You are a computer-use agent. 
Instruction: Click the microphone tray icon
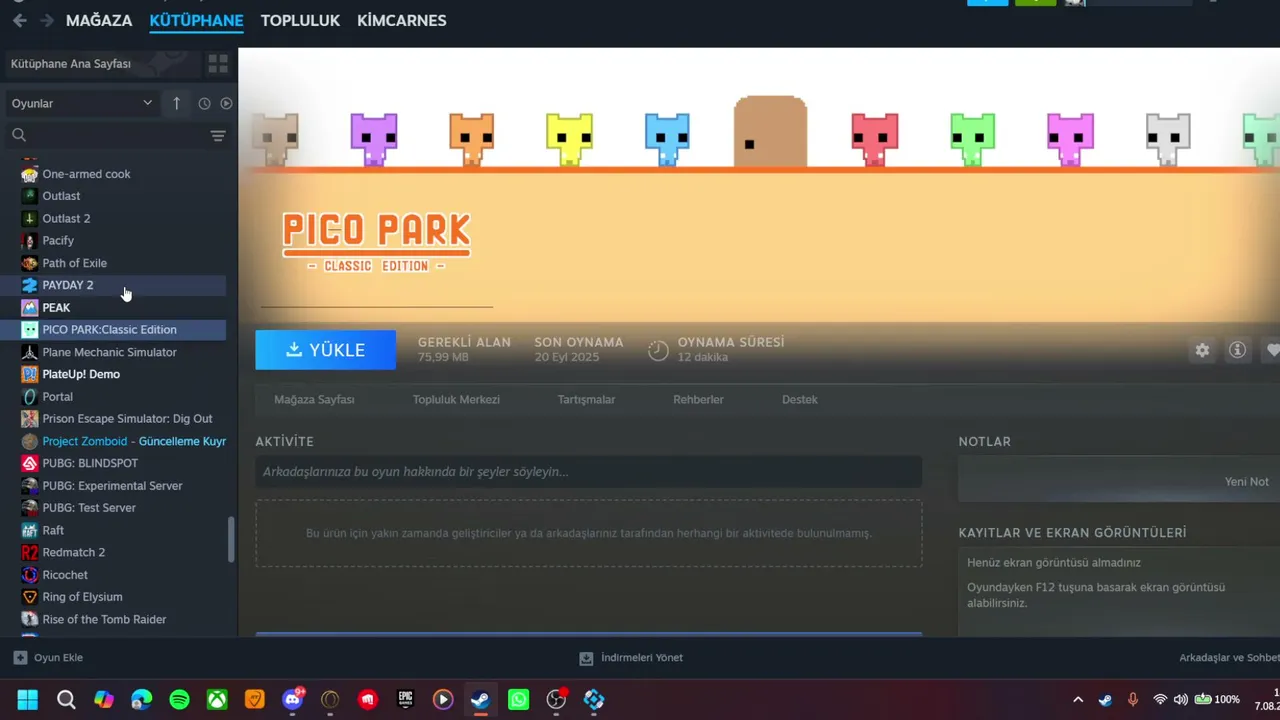(1133, 700)
